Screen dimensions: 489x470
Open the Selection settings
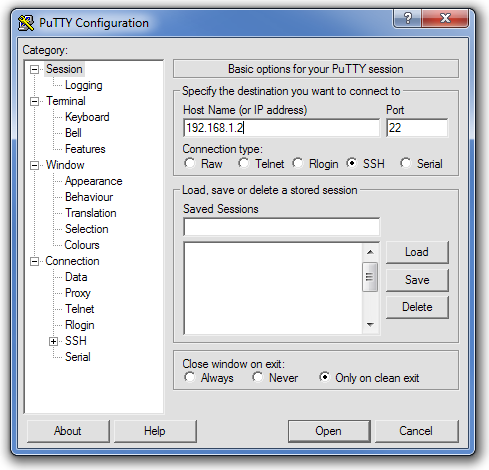pos(87,229)
